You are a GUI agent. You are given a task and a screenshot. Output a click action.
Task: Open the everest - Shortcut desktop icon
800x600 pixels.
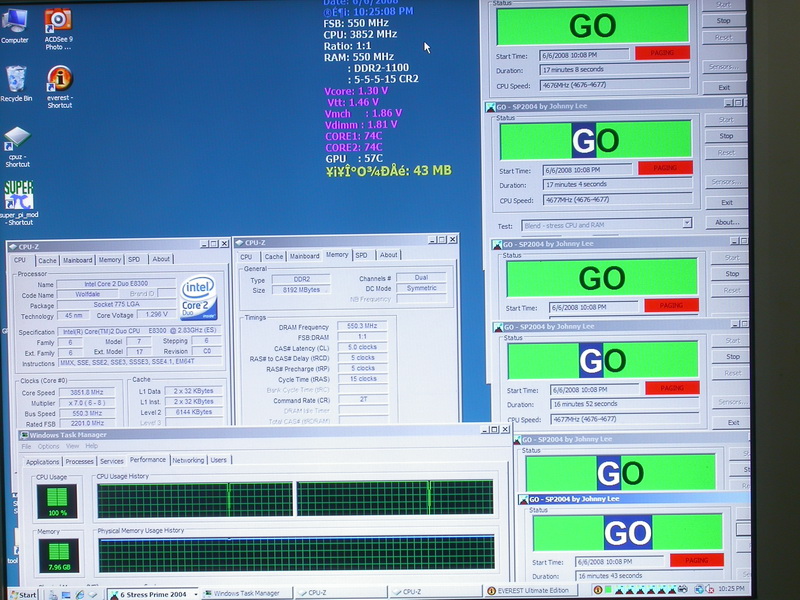pos(60,87)
